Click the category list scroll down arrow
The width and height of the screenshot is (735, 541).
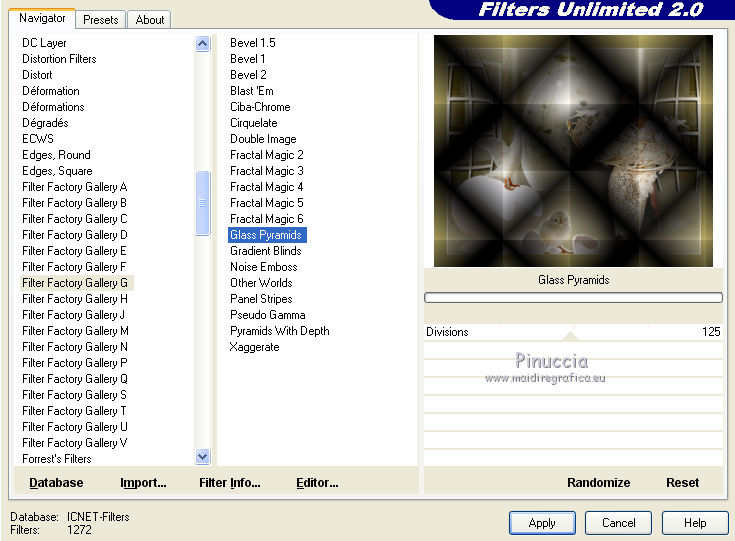(x=202, y=456)
